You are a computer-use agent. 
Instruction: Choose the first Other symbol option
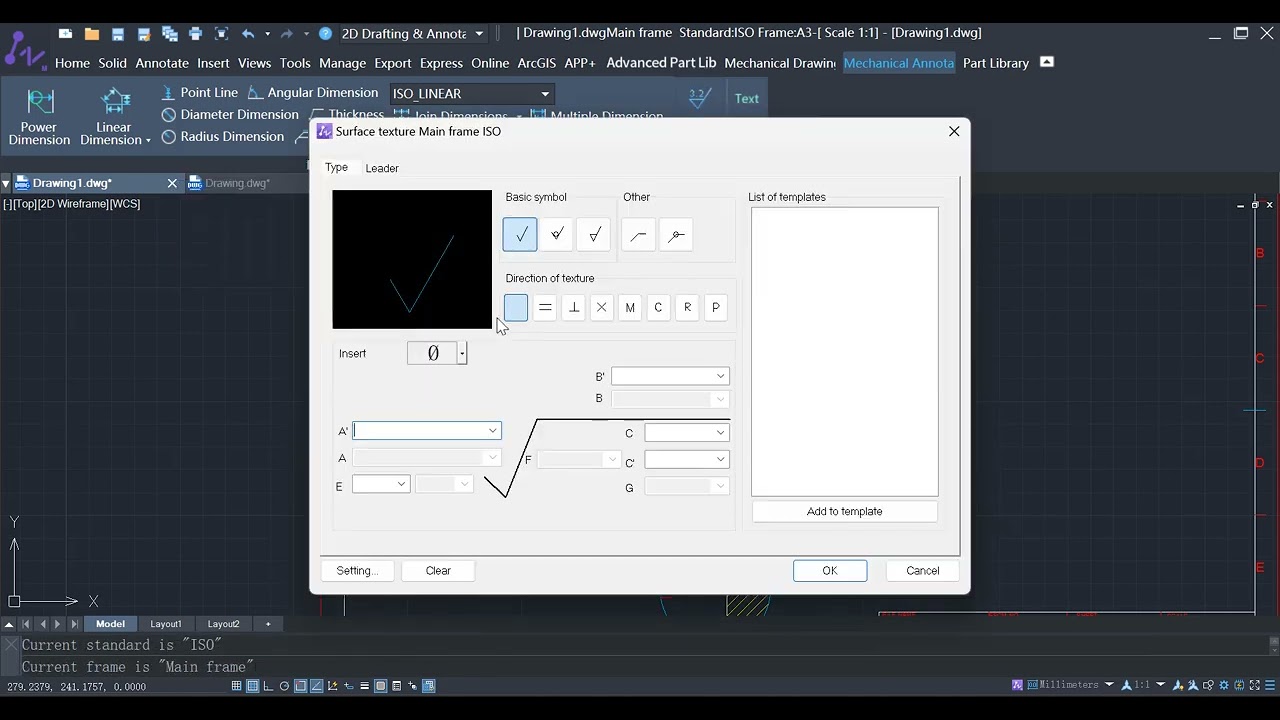click(x=639, y=235)
